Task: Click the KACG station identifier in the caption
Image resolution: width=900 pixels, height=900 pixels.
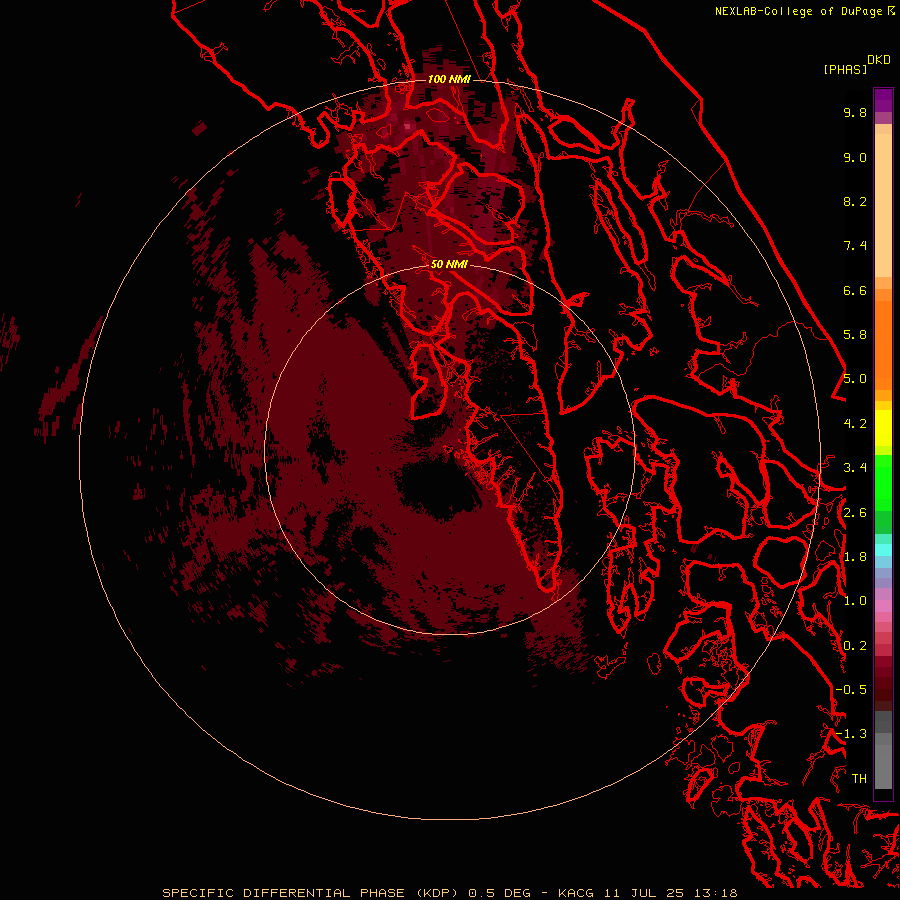Action: [x=576, y=893]
